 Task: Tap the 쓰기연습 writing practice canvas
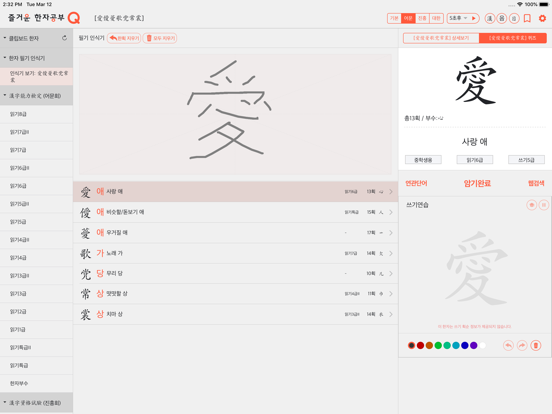[475, 269]
